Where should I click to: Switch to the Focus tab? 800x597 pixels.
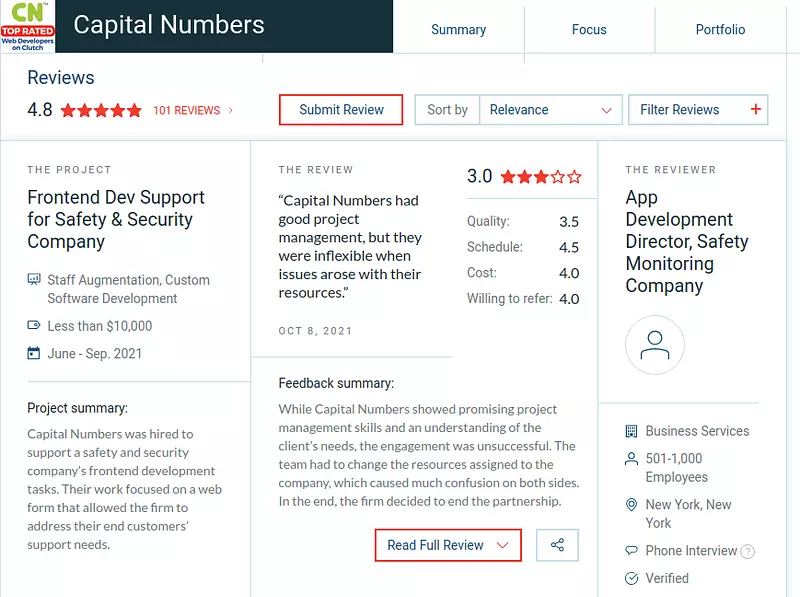pyautogui.click(x=589, y=30)
